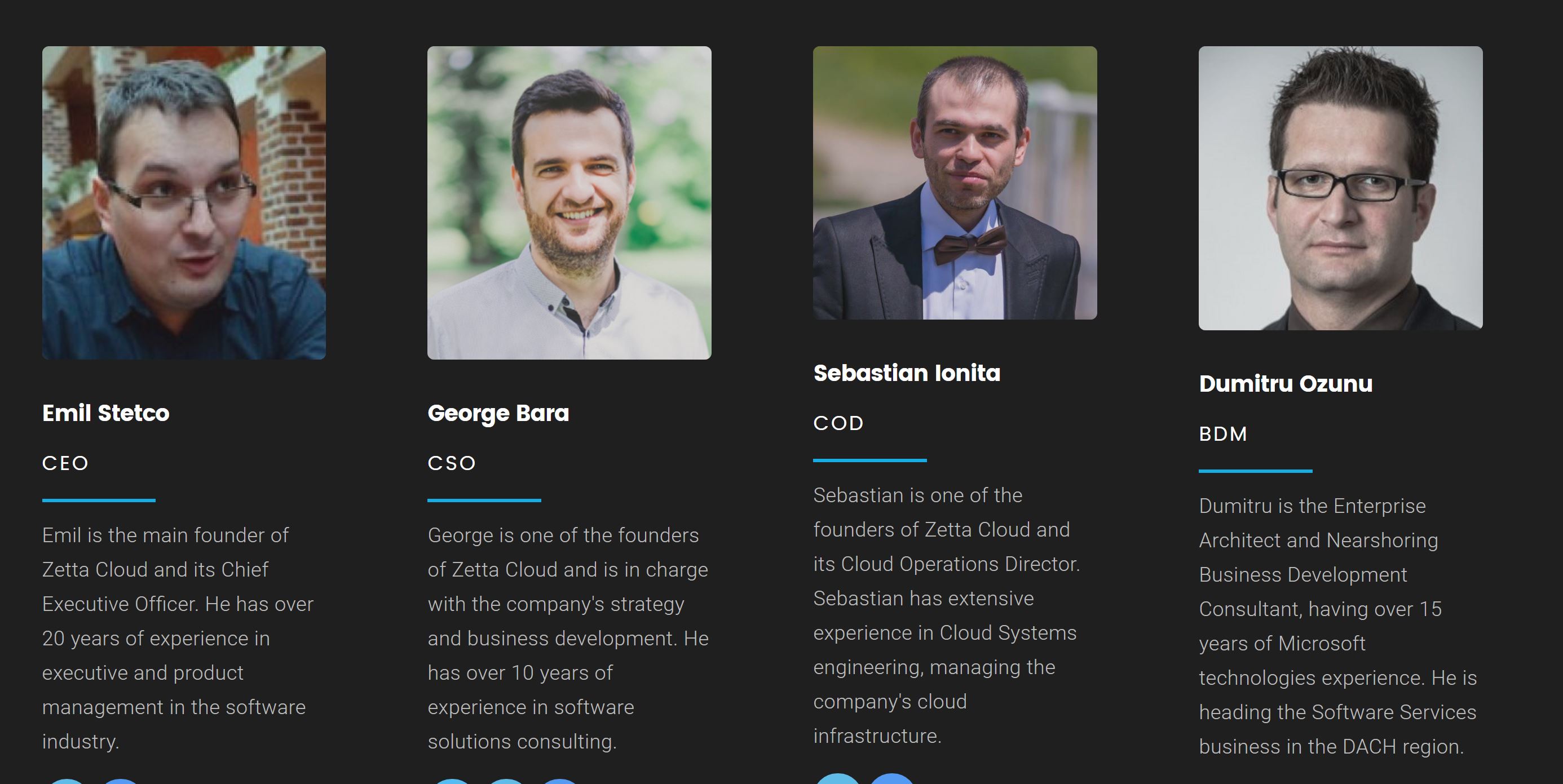The width and height of the screenshot is (1563, 784).
Task: Click the light-blue social icon under Sebastian's bio
Action: [838, 778]
